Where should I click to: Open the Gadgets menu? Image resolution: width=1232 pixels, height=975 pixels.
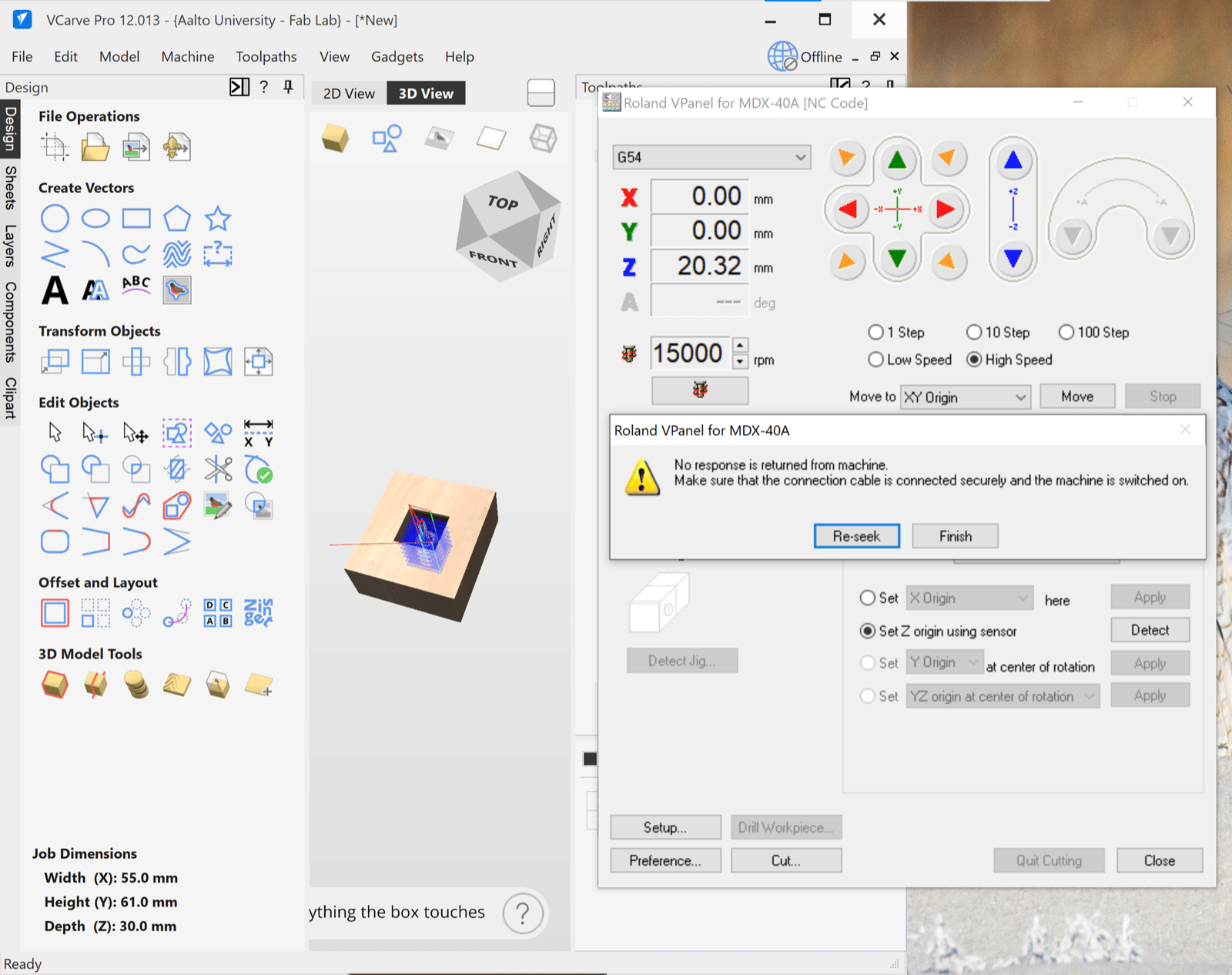click(397, 56)
